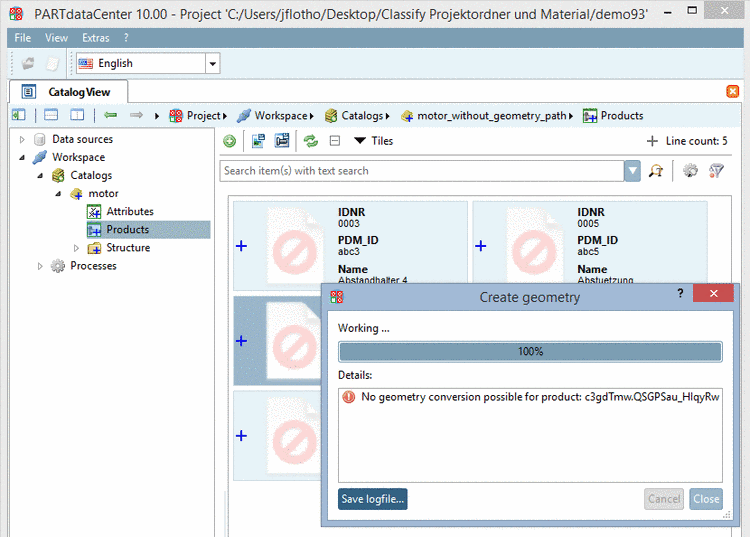The height and width of the screenshot is (537, 750).
Task: Click the orange close catalog view icon
Action: point(732,91)
